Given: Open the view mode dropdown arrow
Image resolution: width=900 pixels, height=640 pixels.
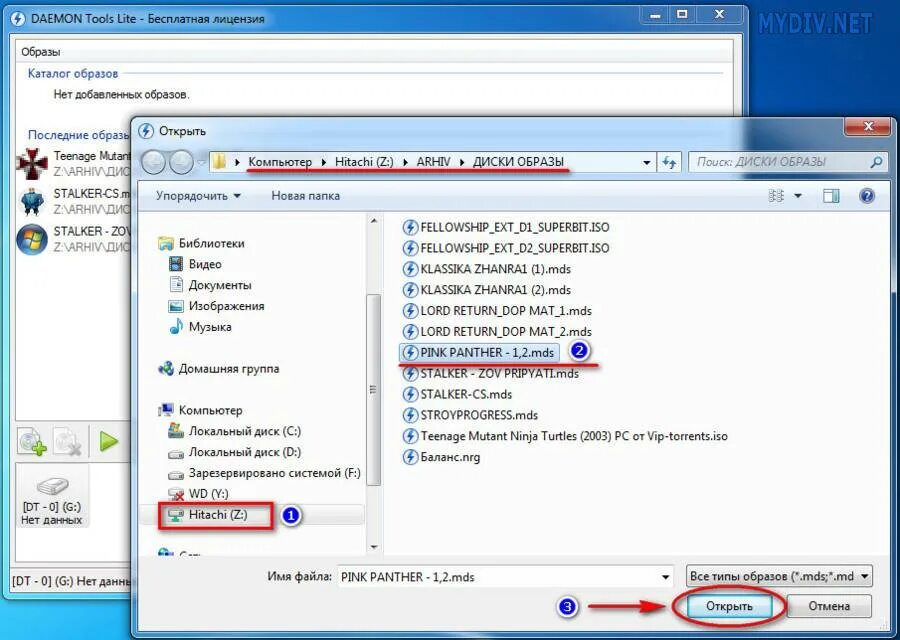Looking at the screenshot, I should tap(798, 196).
